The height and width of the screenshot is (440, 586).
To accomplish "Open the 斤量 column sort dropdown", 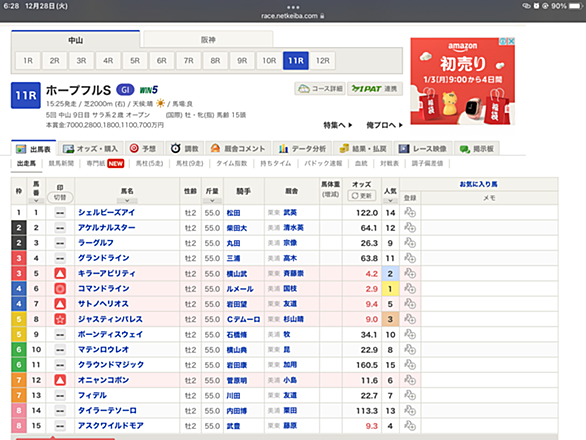I will [x=212, y=201].
